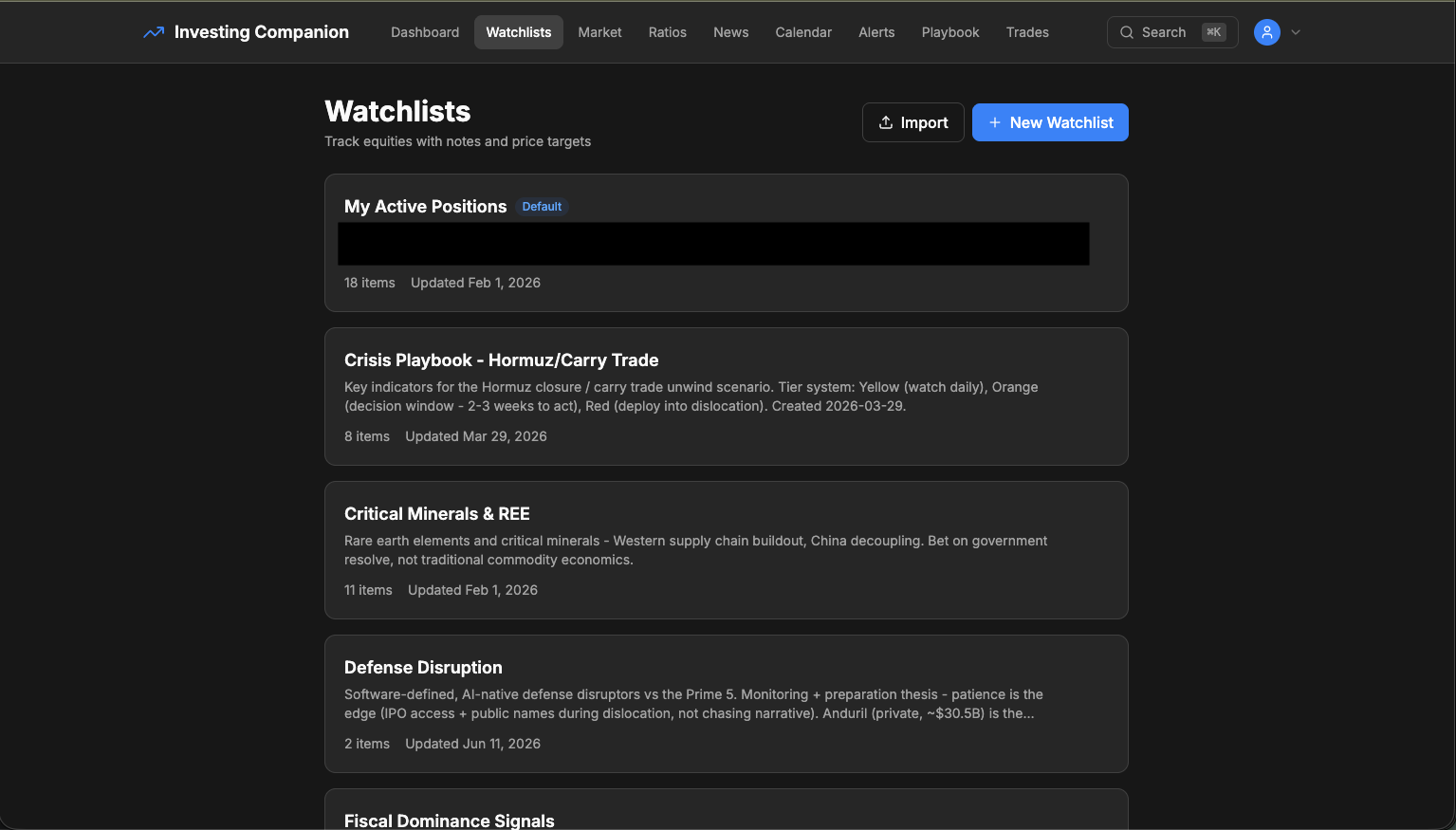Click the Rare earth elements description text
The height and width of the screenshot is (830, 1456).
(x=696, y=550)
